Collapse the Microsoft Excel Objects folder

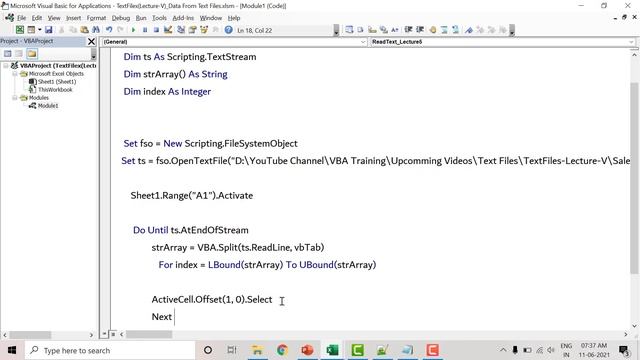click(15, 74)
